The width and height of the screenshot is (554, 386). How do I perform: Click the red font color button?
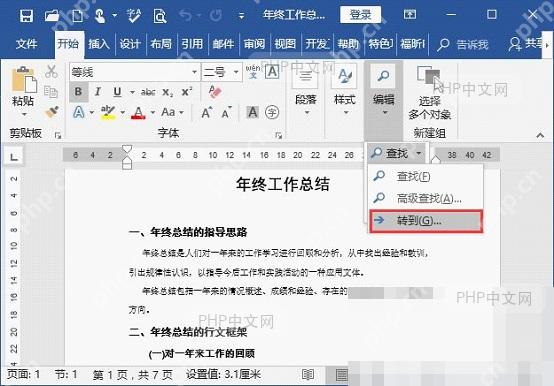[138, 113]
